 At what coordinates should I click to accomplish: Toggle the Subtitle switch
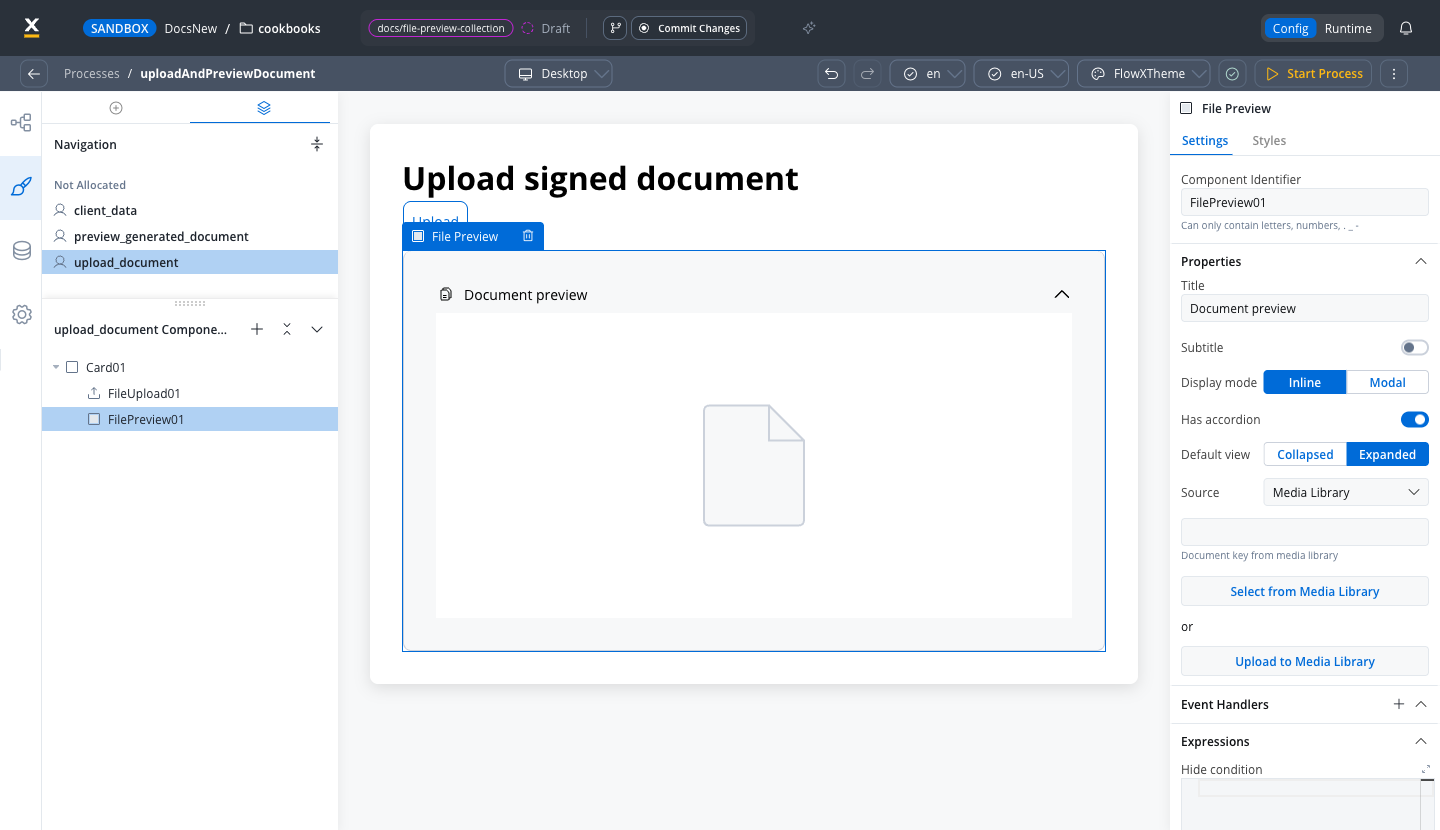pyautogui.click(x=1414, y=347)
